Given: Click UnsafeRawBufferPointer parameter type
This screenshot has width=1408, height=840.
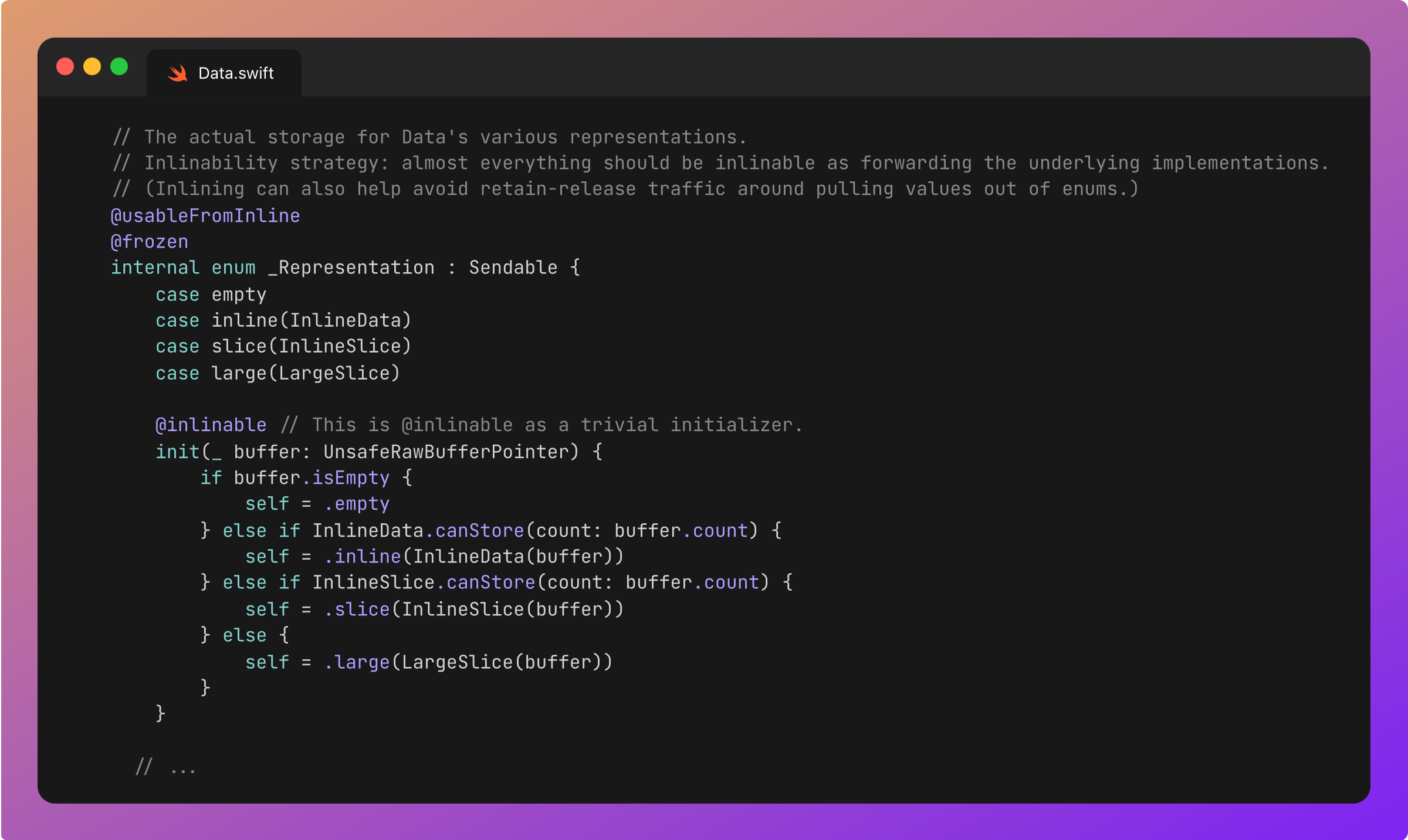Looking at the screenshot, I should (446, 452).
